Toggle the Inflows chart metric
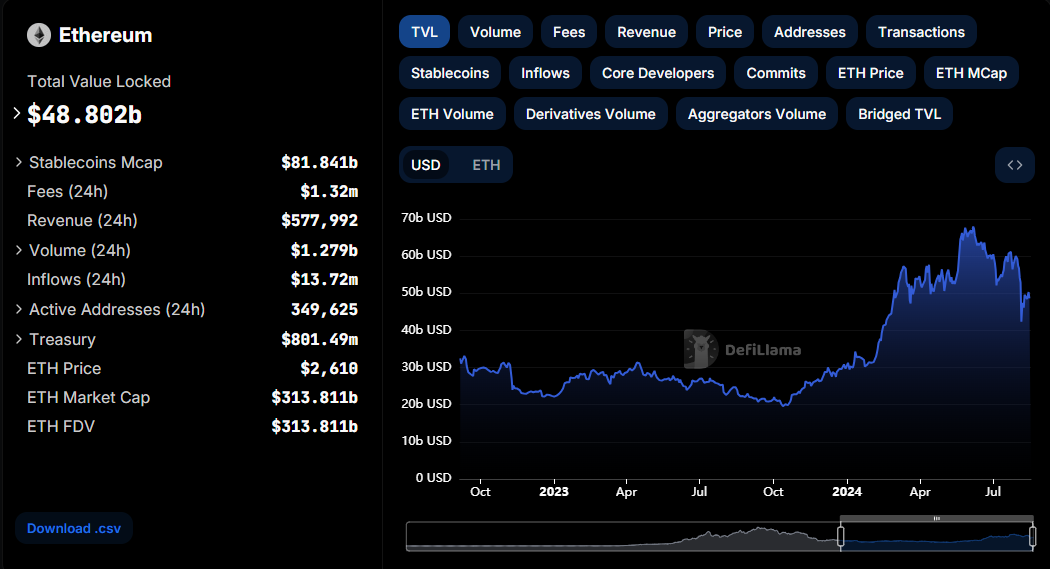The width and height of the screenshot is (1050, 569). pos(546,73)
